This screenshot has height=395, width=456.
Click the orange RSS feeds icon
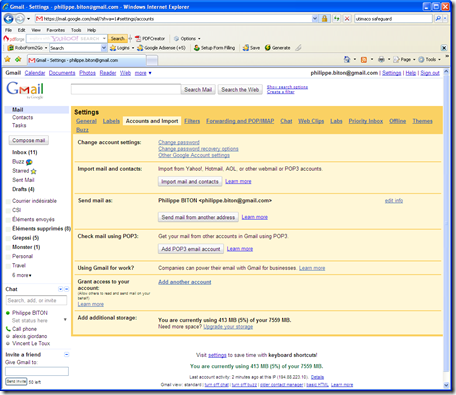tap(364, 60)
